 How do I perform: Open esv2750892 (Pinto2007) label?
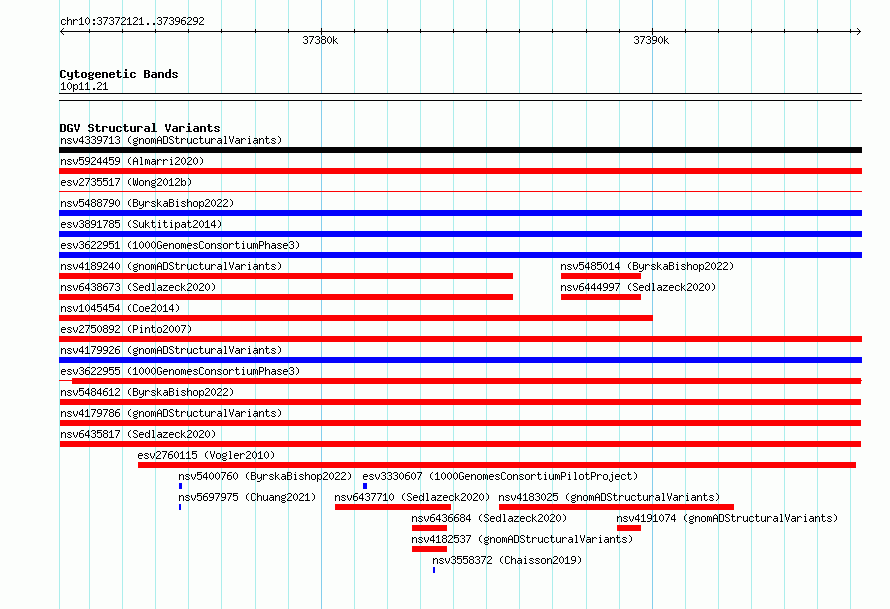(x=126, y=329)
